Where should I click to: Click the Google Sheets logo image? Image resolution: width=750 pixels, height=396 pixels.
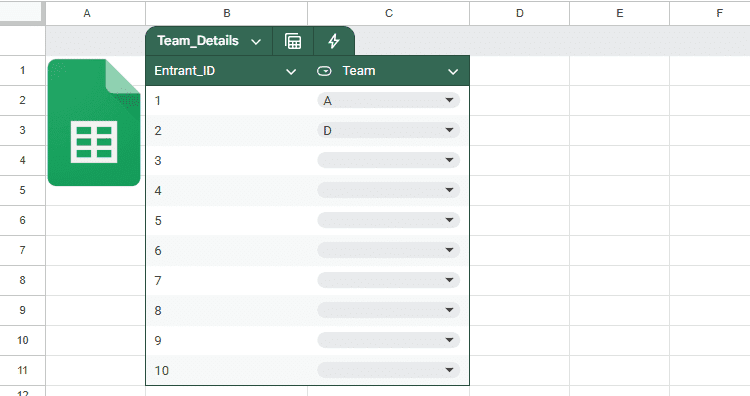(x=94, y=122)
